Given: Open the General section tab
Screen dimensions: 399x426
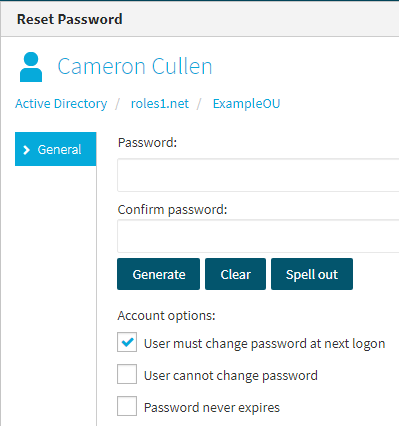Looking at the screenshot, I should point(56,149).
